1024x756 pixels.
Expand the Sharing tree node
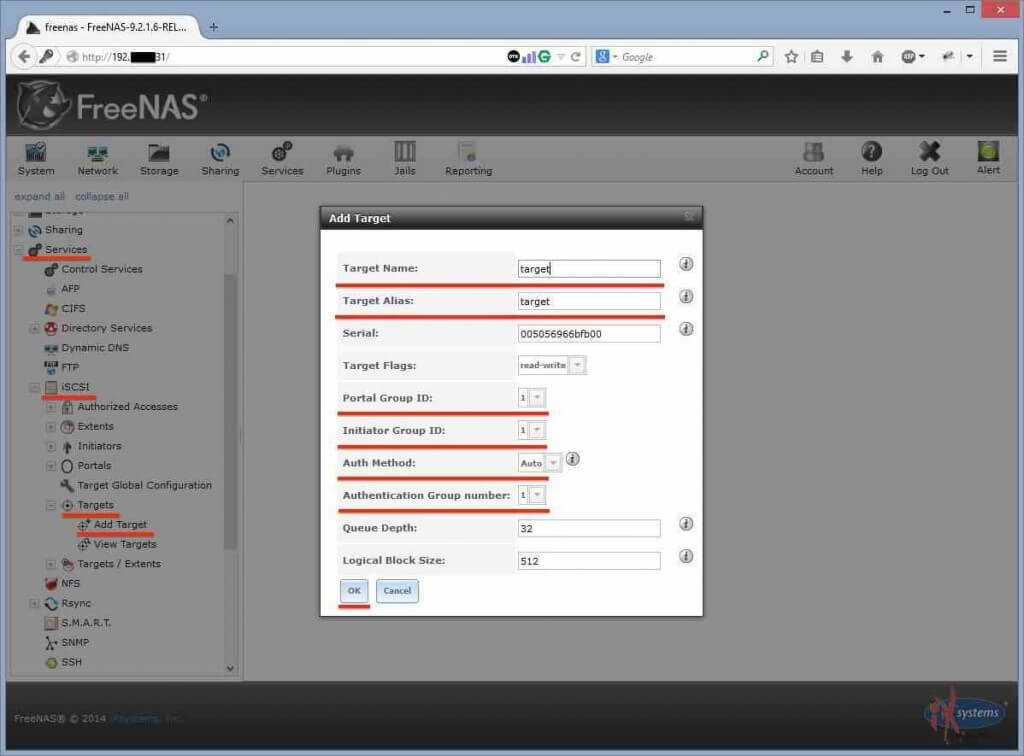pos(19,230)
